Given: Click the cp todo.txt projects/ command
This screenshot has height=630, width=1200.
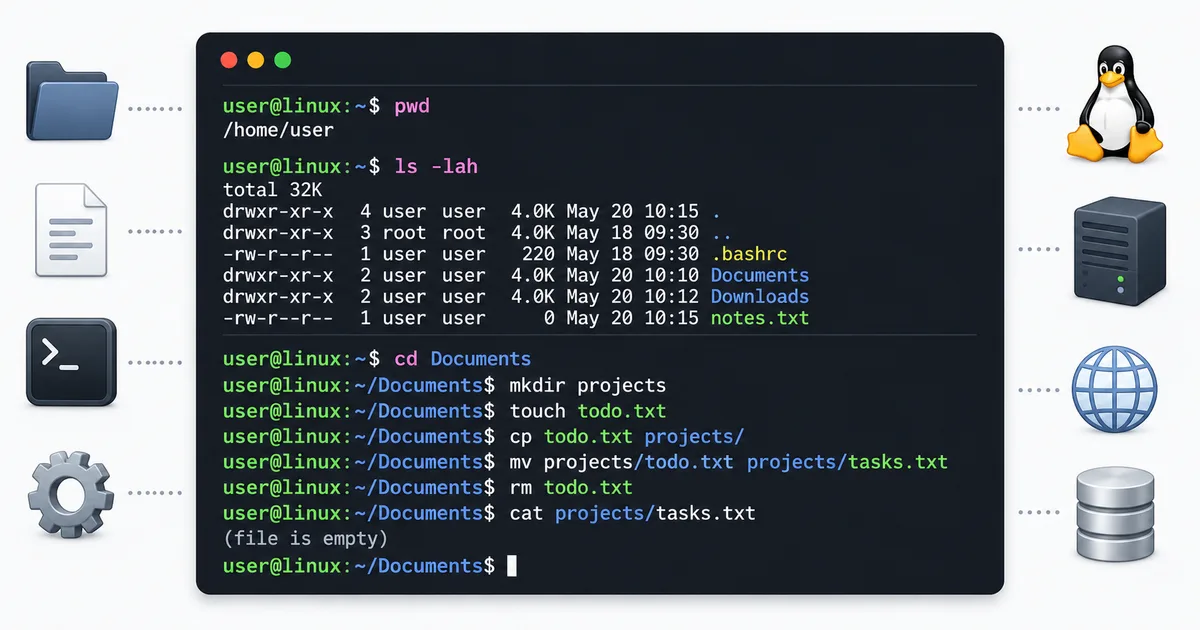Looking at the screenshot, I should coord(627,436).
